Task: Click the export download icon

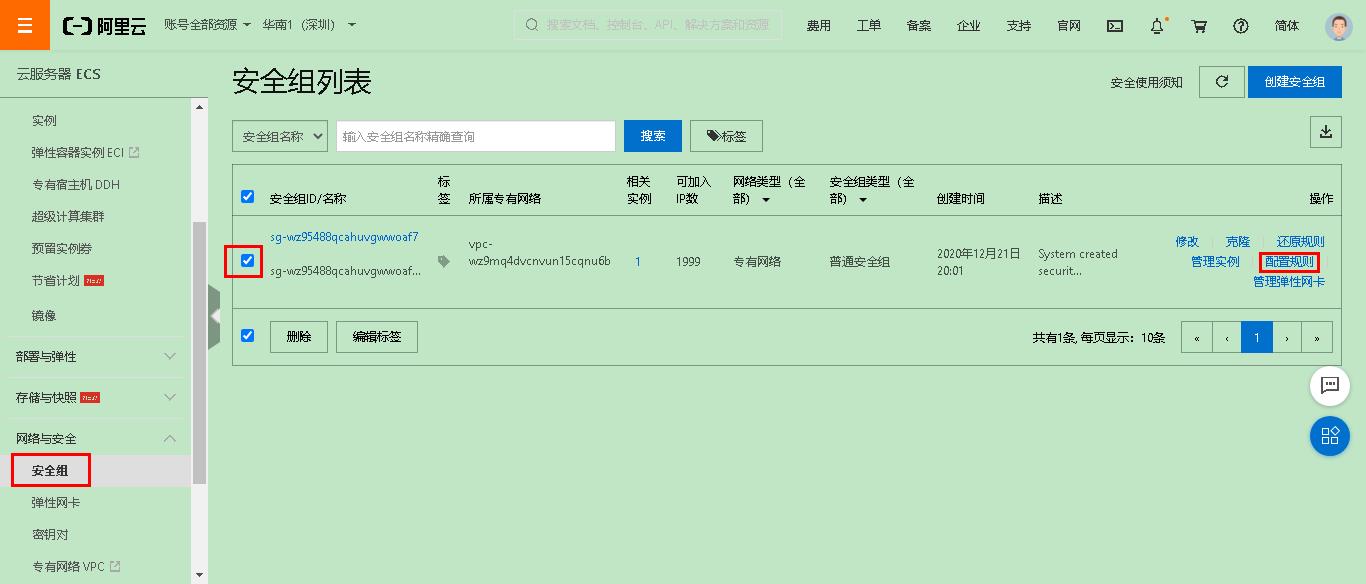Action: pos(1326,131)
